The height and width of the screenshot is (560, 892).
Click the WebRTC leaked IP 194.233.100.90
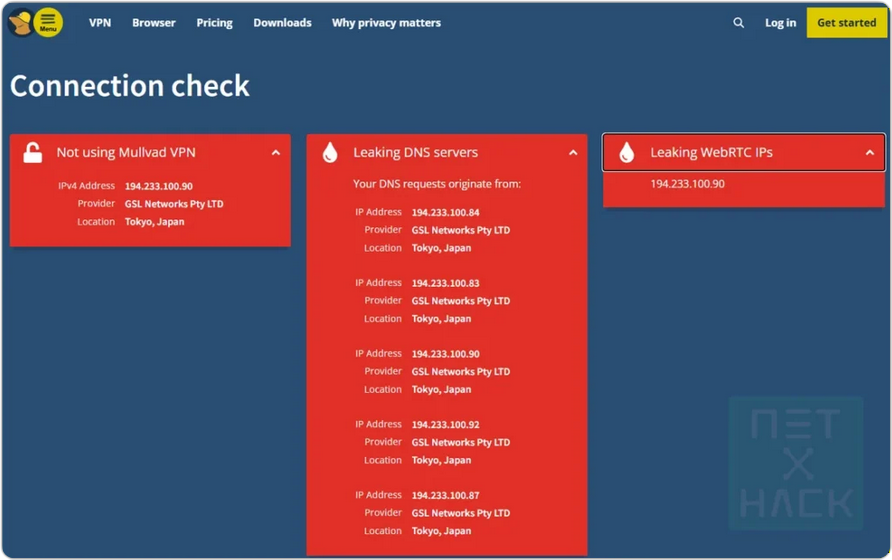point(687,184)
